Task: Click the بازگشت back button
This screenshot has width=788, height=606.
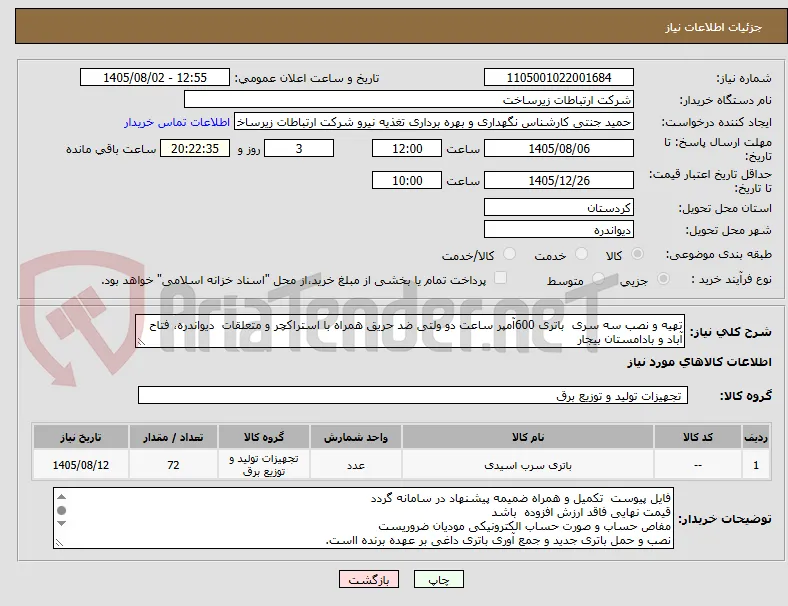Action: [x=369, y=579]
